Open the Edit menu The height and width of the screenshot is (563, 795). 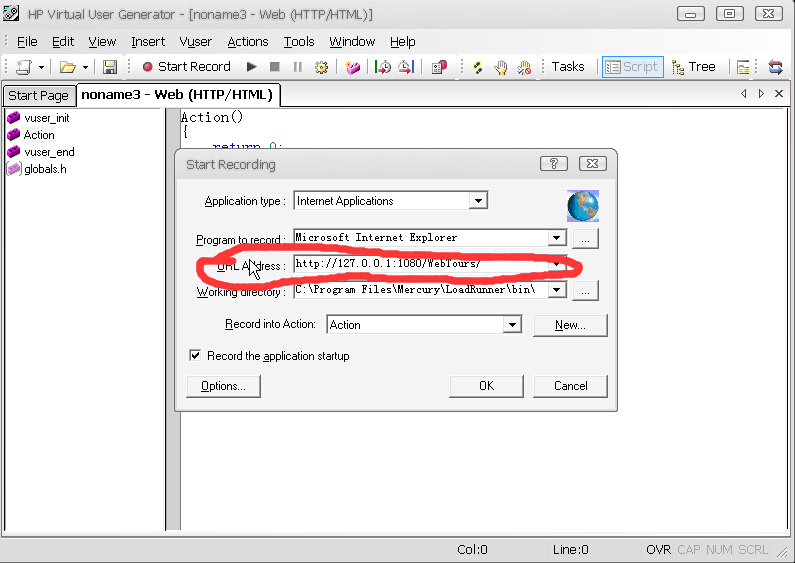[x=63, y=42]
